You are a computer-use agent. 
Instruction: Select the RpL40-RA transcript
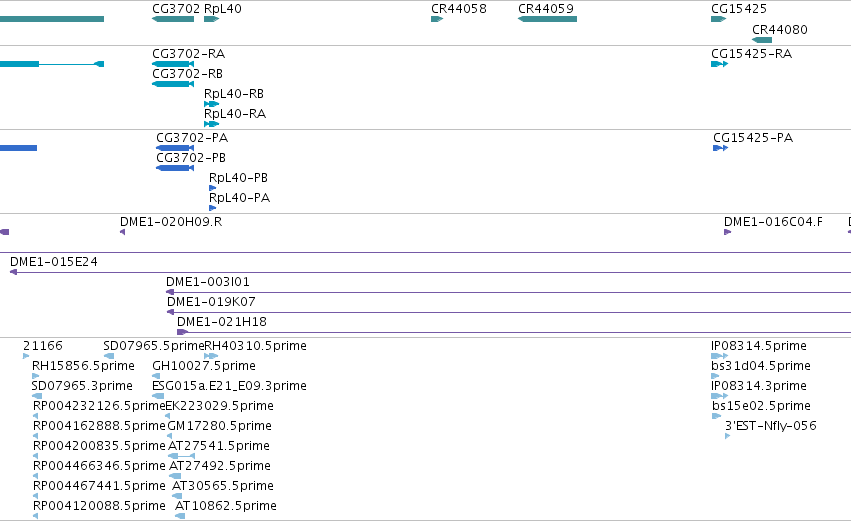212,124
